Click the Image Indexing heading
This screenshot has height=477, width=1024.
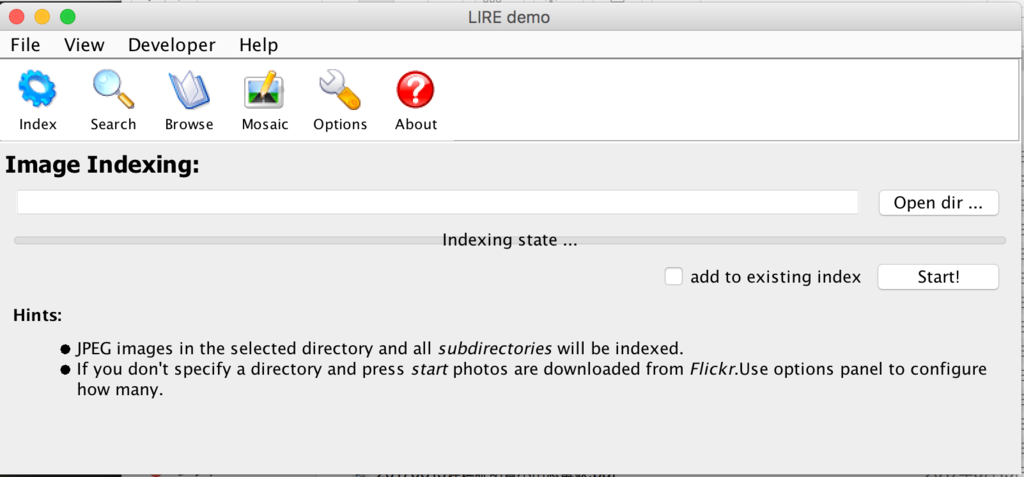(103, 166)
